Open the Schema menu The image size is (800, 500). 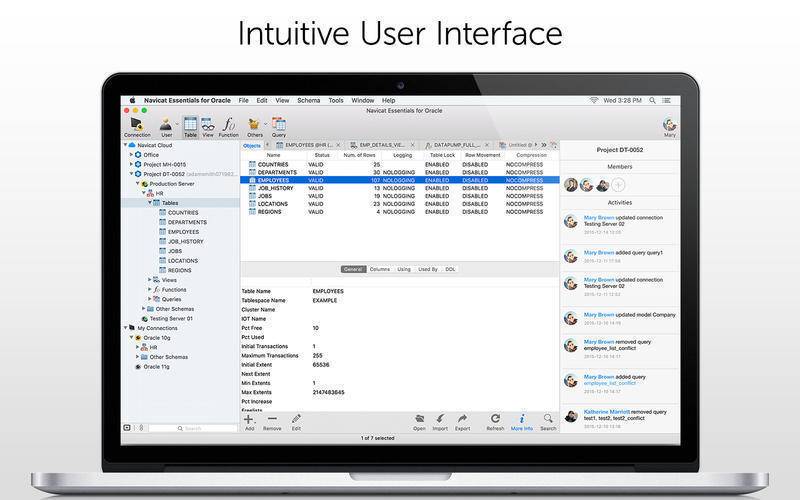(x=309, y=101)
